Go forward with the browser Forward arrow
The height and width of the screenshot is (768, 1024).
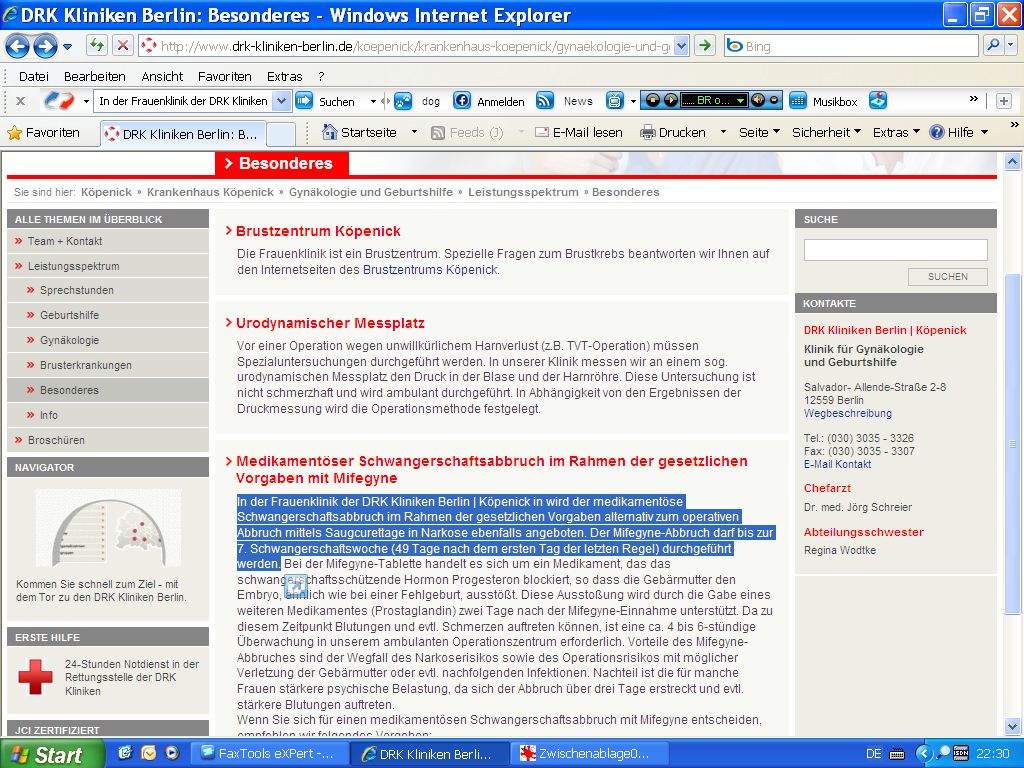(x=45, y=46)
